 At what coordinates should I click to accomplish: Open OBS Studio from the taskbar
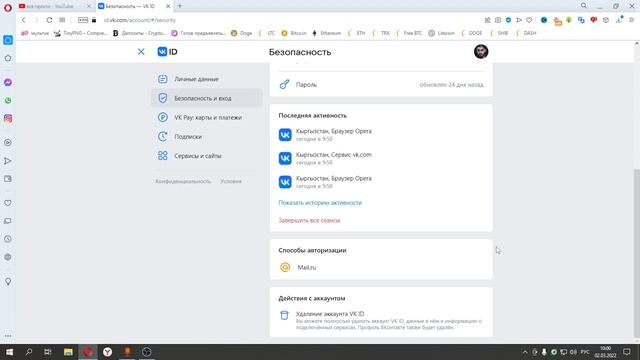[x=147, y=352]
